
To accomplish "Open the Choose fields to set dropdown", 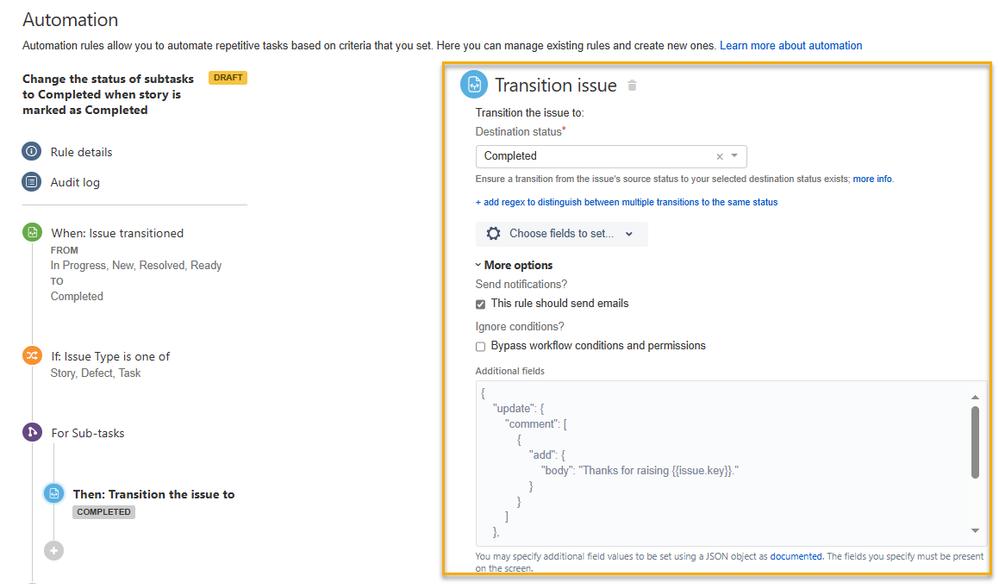I will [x=561, y=234].
